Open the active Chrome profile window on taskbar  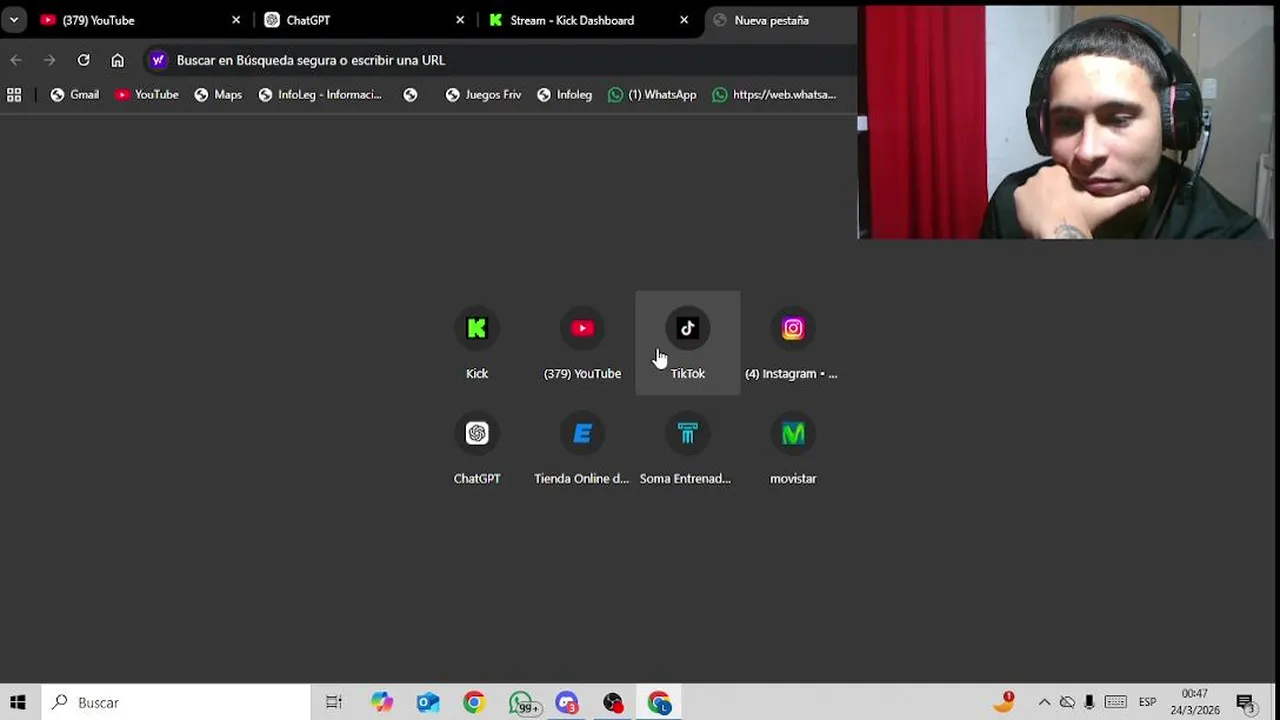coord(659,703)
